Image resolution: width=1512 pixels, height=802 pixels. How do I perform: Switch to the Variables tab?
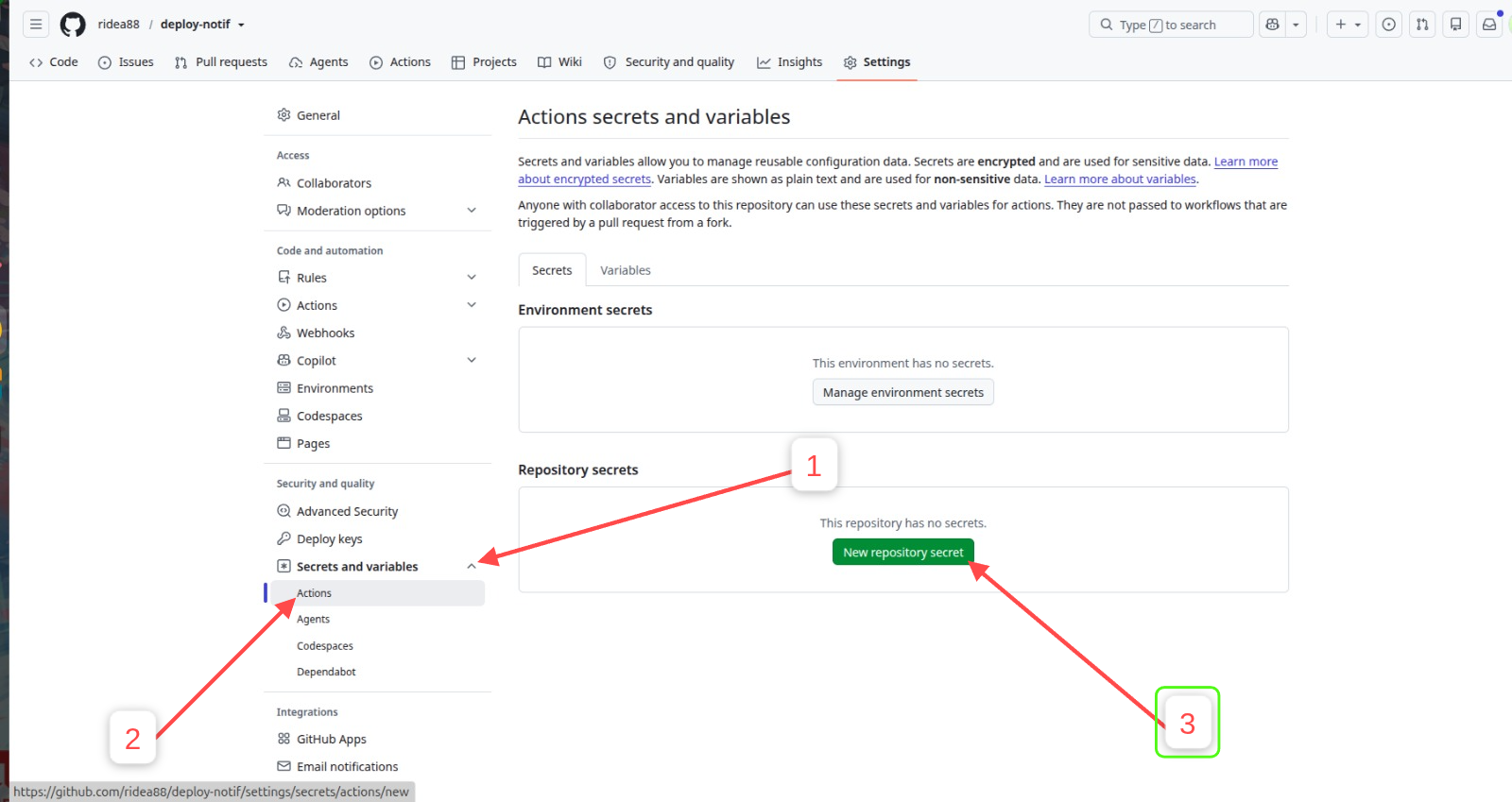[x=626, y=270]
